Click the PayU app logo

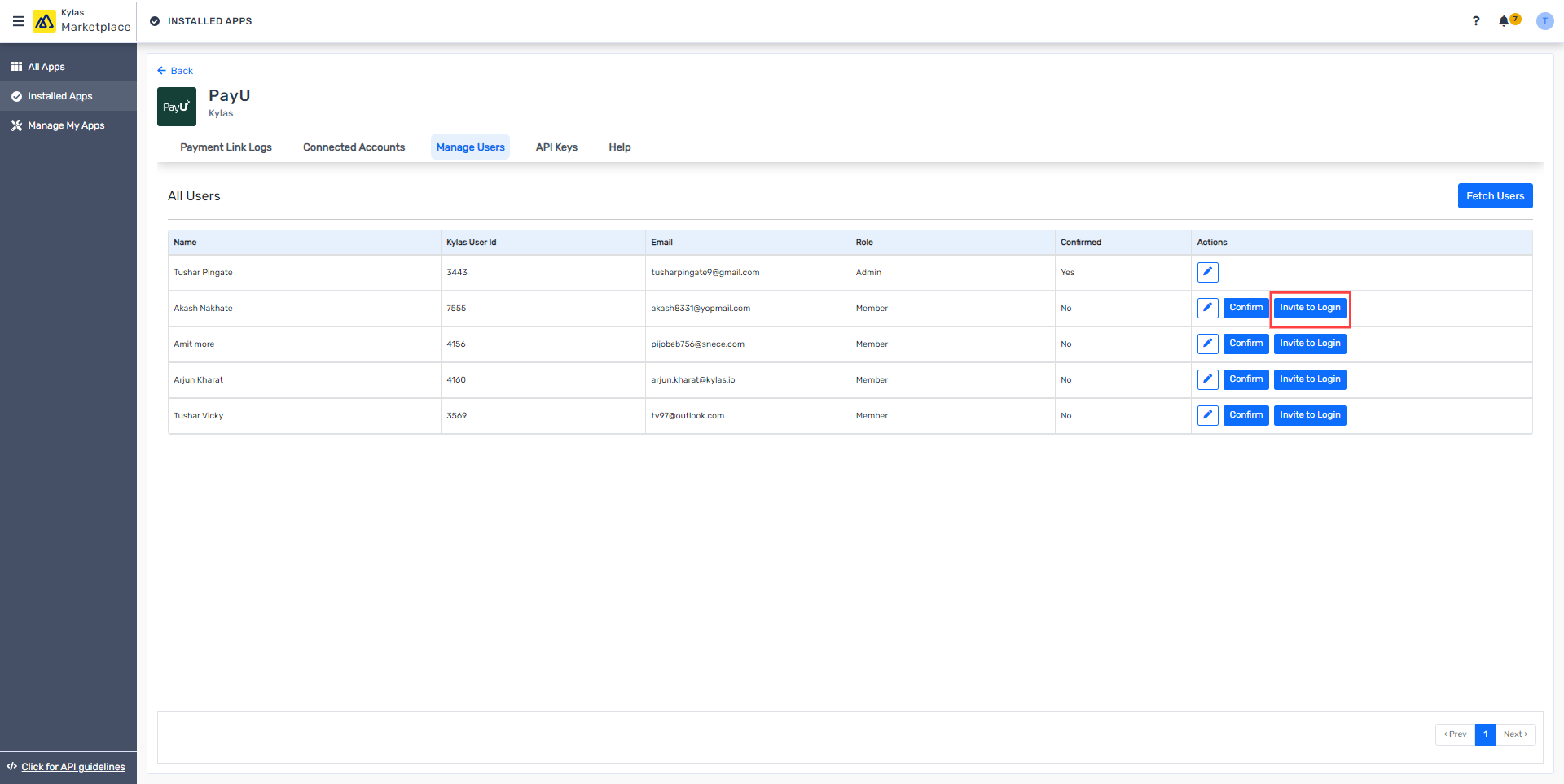(177, 107)
